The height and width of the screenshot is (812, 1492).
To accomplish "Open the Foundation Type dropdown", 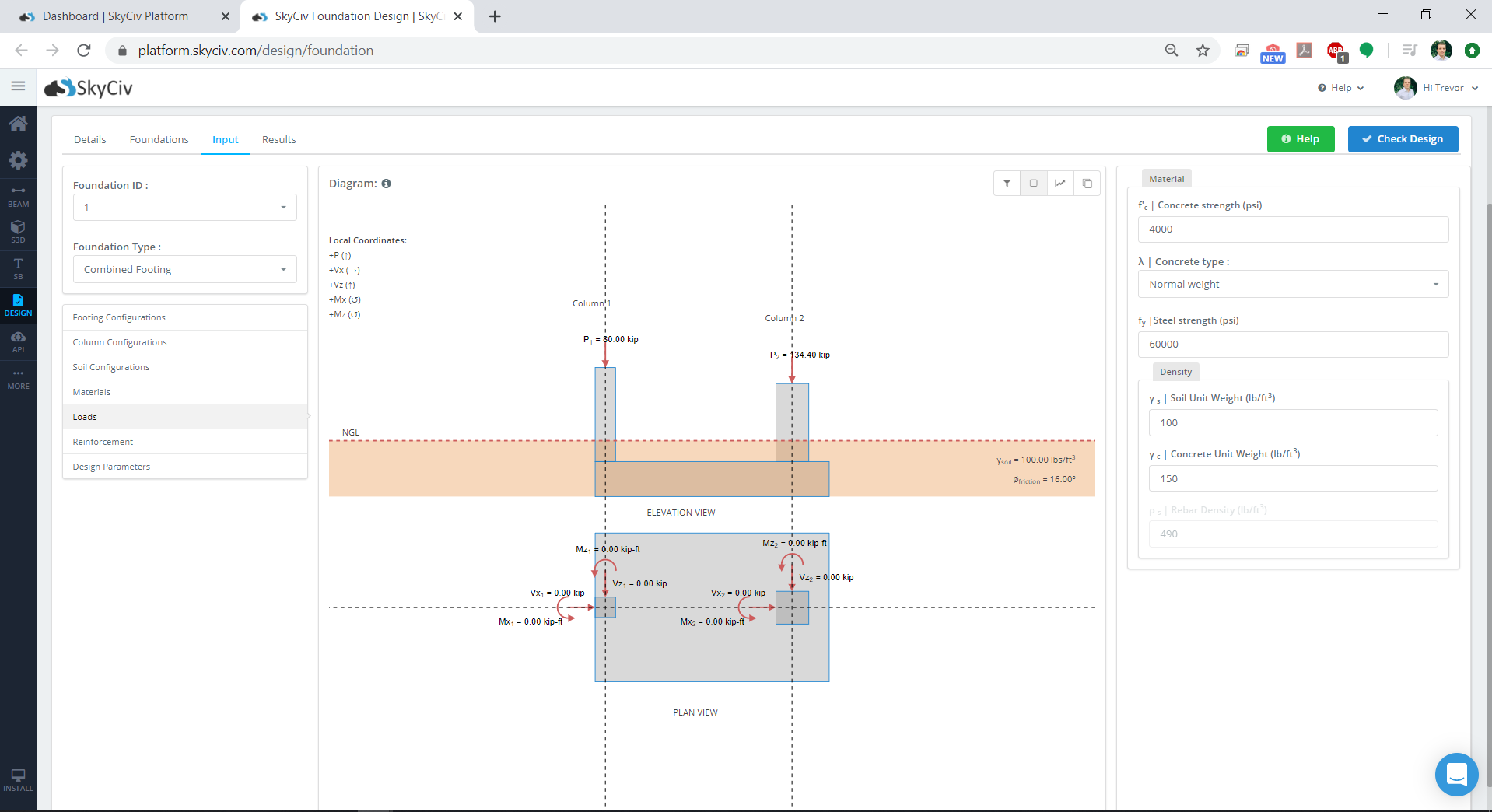I will (x=185, y=270).
